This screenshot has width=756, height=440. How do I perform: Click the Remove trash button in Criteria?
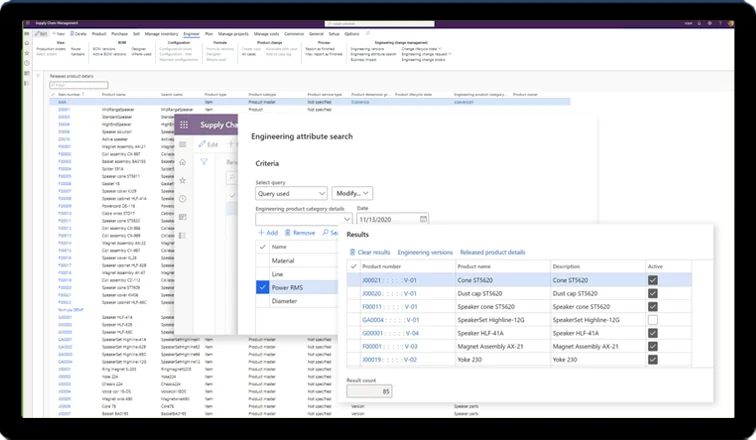coord(302,232)
